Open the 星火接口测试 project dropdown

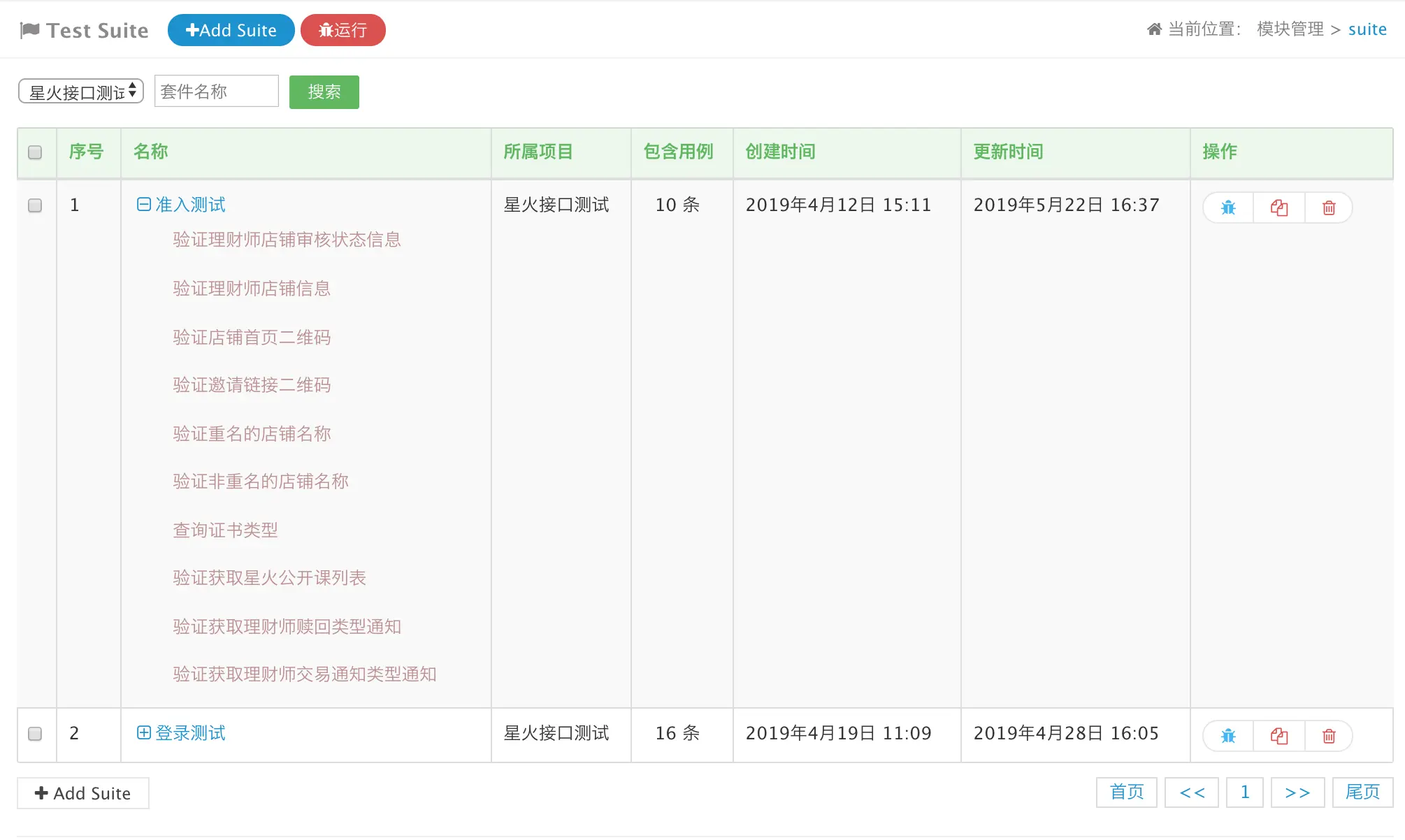(x=81, y=92)
